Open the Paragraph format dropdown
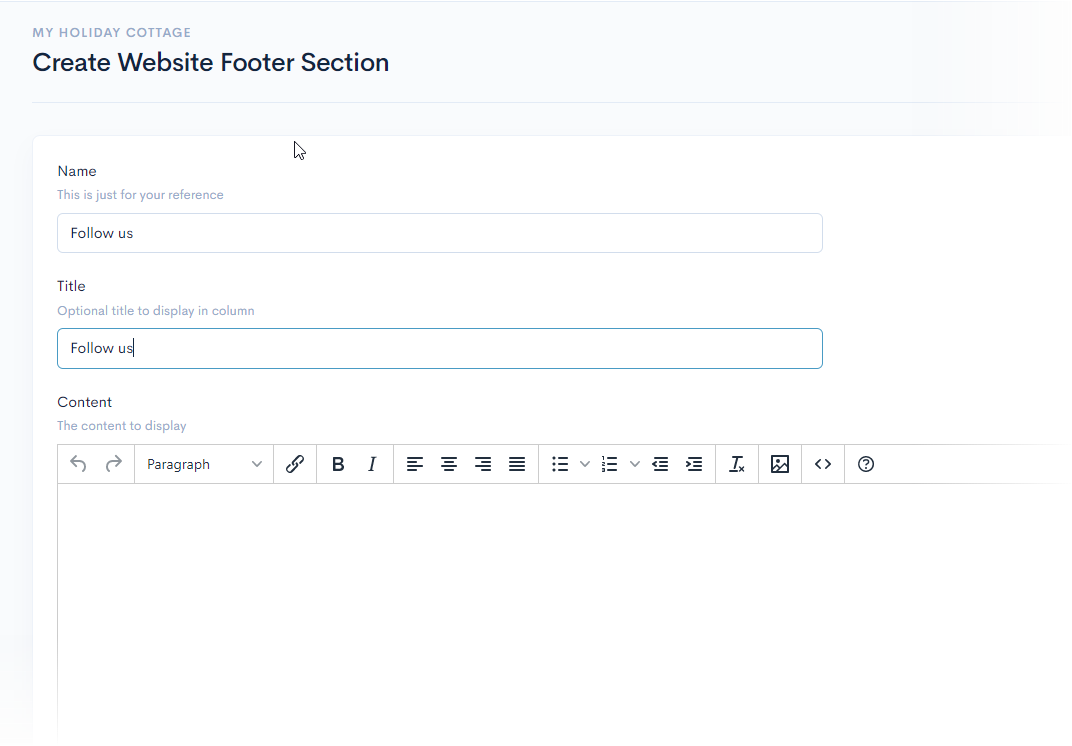This screenshot has height=746, width=1072. [204, 464]
